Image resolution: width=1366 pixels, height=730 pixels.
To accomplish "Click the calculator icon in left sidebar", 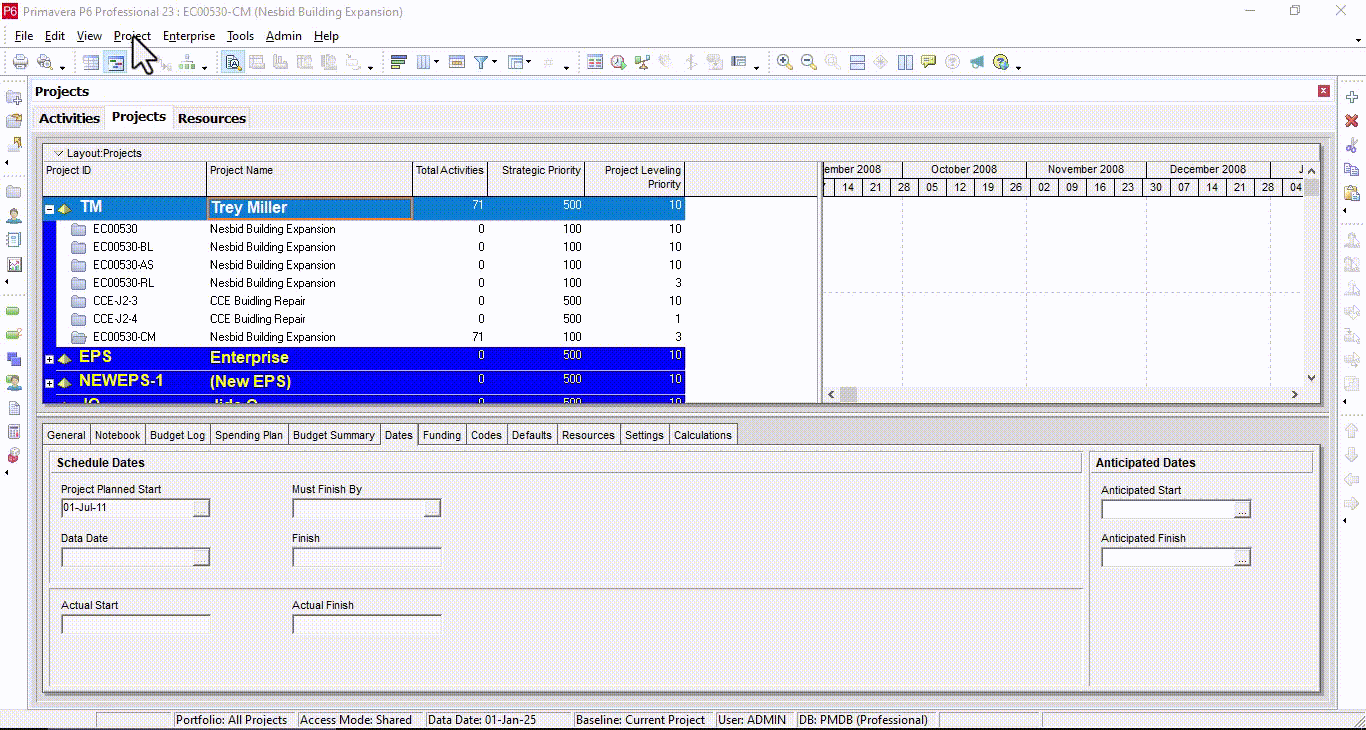I will coord(14,432).
